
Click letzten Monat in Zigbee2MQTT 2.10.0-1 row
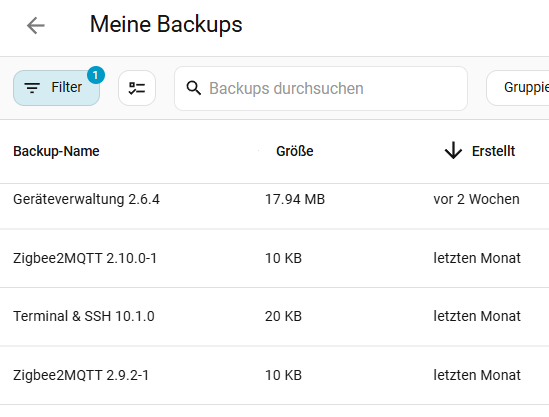[477, 258]
